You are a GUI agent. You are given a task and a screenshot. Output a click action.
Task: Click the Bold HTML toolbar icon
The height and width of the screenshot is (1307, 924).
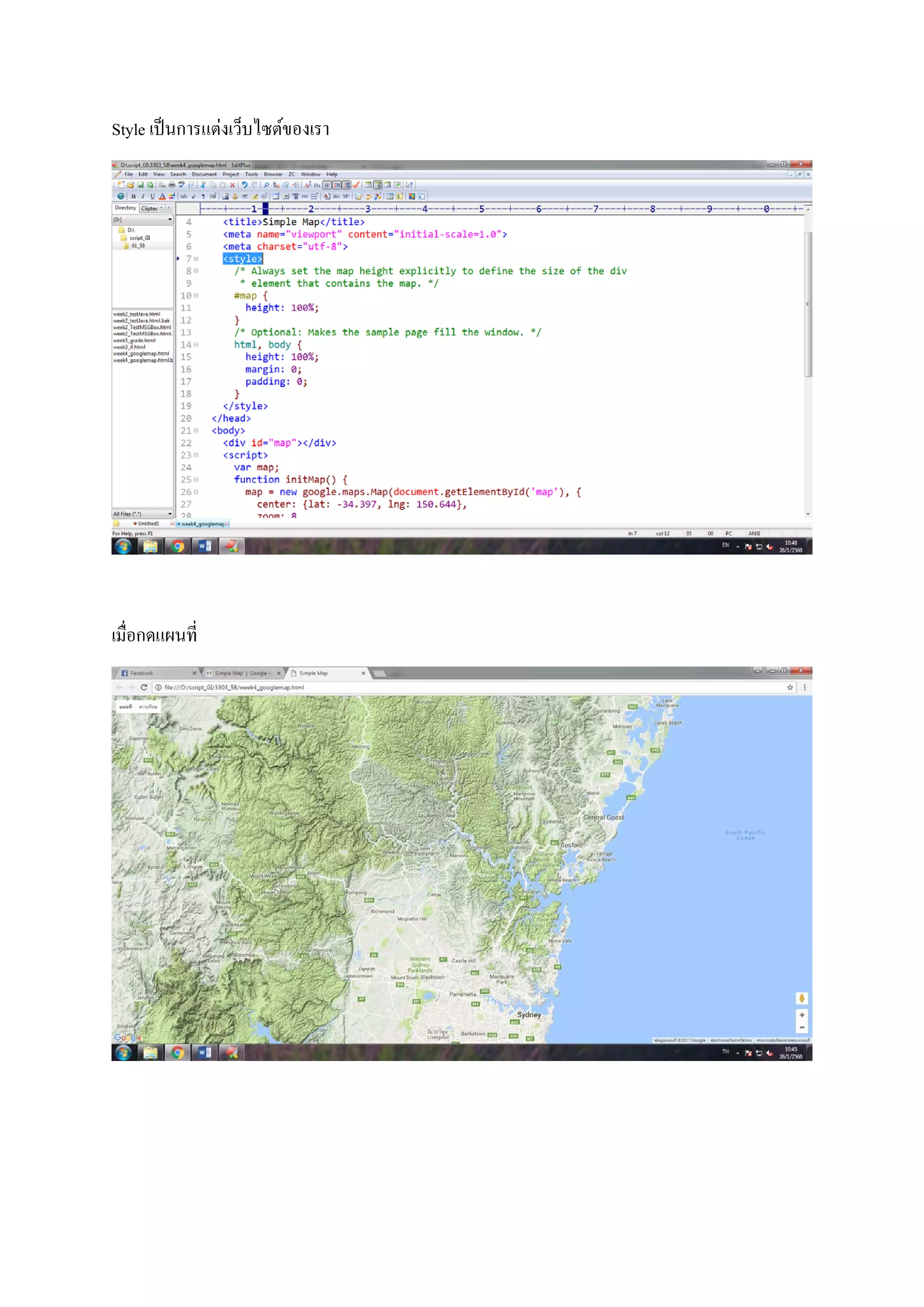coord(133,196)
